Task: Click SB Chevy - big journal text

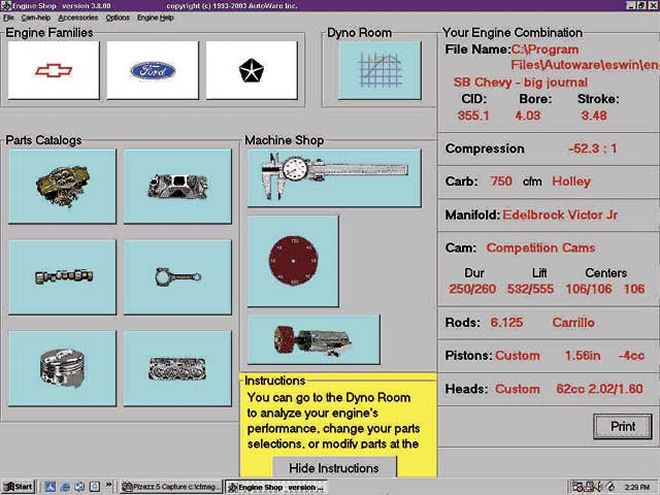Action: coord(520,82)
